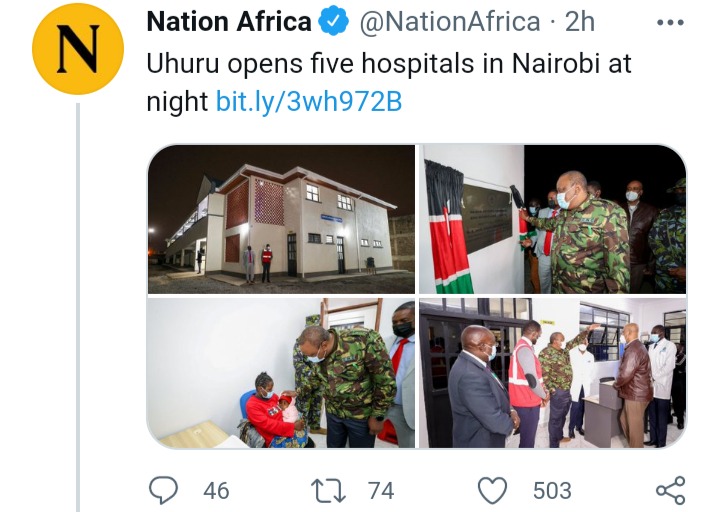Click the Nation Africa display name
The width and height of the screenshot is (719, 512).
[229, 22]
